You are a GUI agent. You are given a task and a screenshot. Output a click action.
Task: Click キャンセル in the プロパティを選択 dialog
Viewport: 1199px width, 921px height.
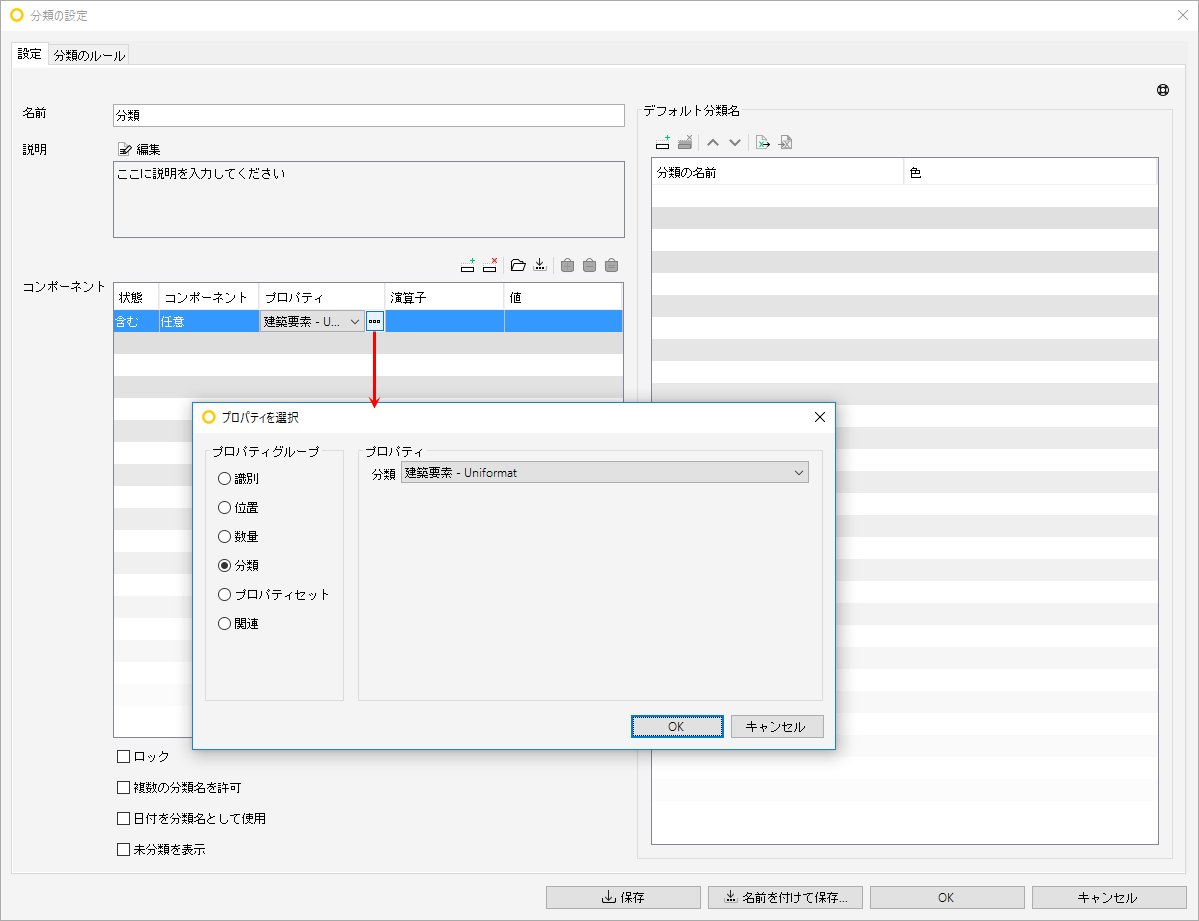[x=777, y=727]
